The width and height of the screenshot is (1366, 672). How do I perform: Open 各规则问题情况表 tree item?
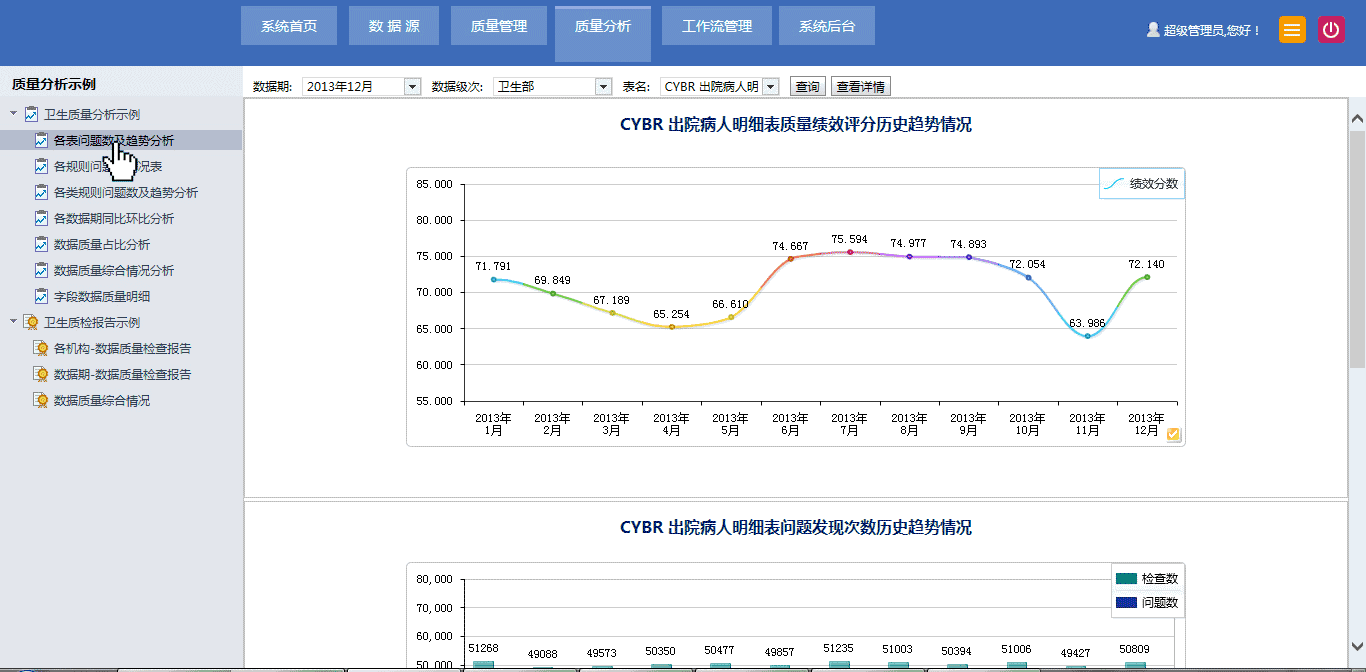coord(108,166)
